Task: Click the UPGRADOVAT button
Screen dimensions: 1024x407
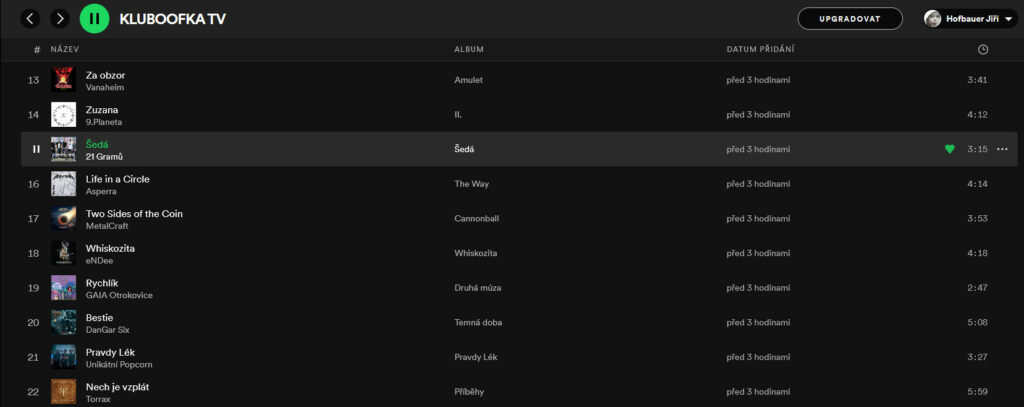Action: tap(850, 19)
